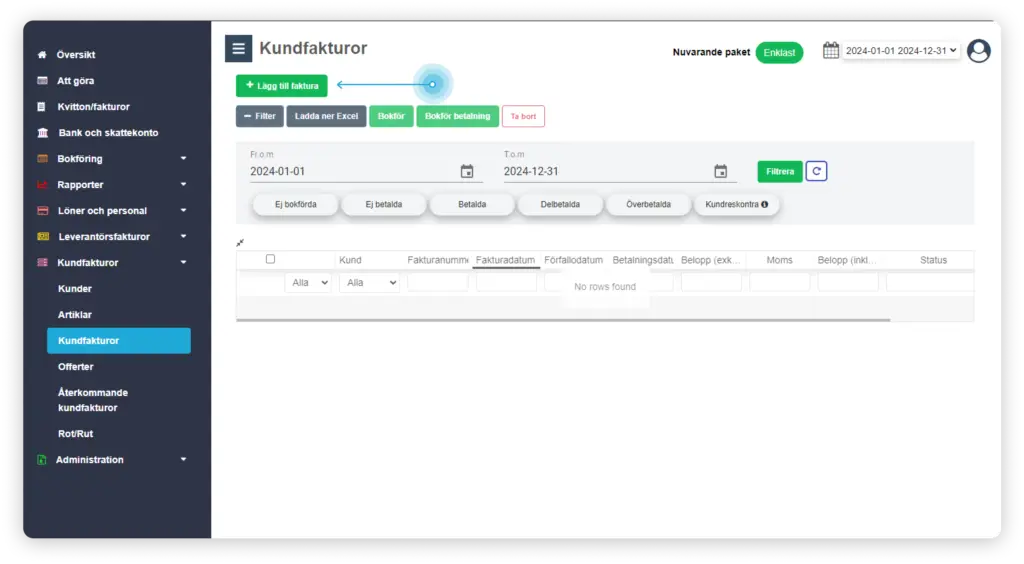Screen dimensions: 1024x564
Task: Click the calendar icon next to period selector
Action: (x=831, y=50)
